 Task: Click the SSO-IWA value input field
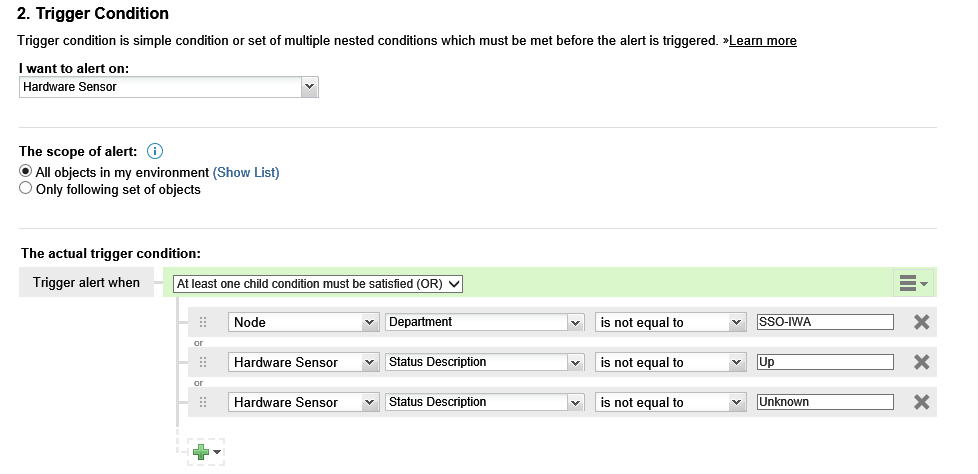(x=824, y=322)
